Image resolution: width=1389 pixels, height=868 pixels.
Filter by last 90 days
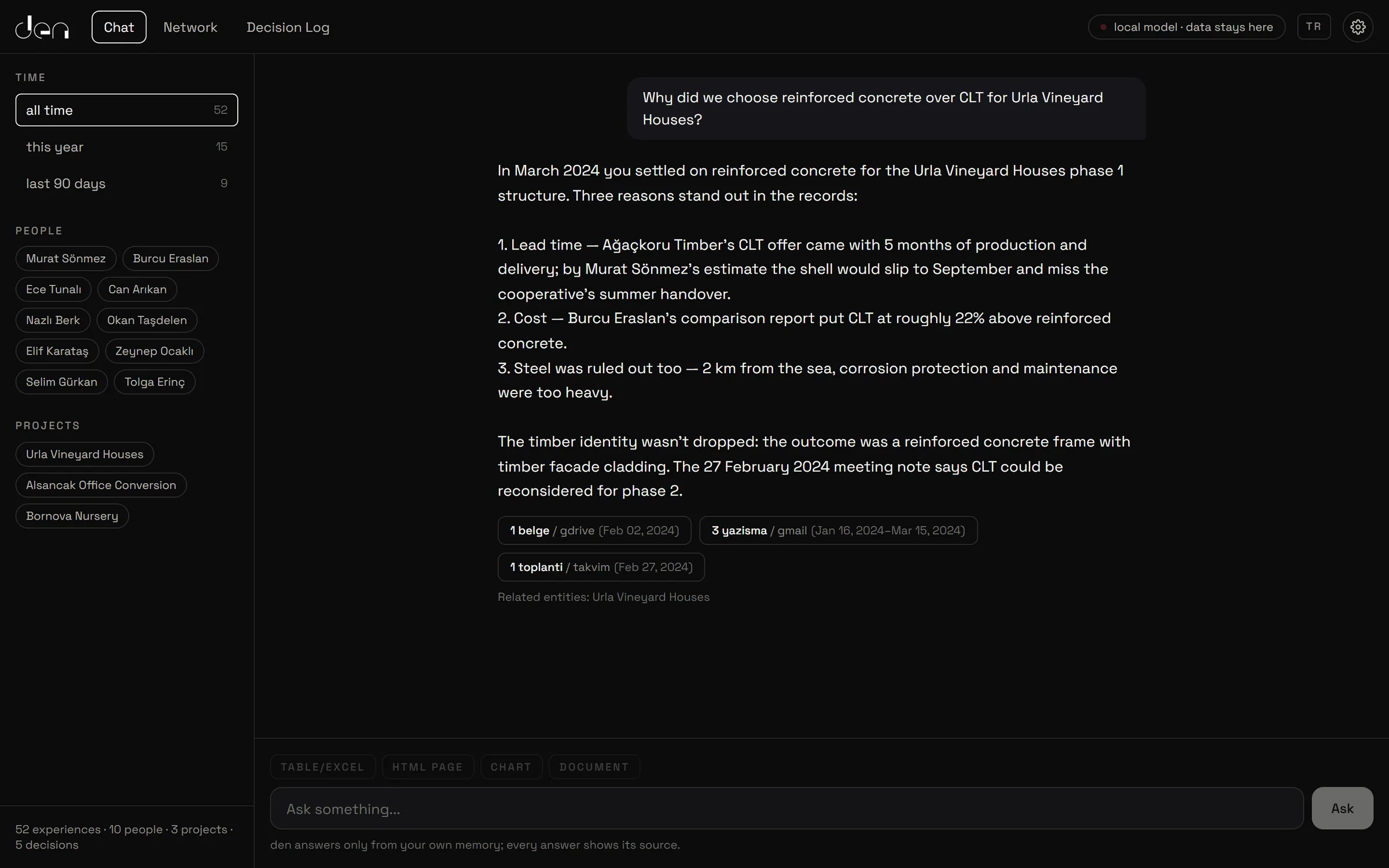pos(127,183)
